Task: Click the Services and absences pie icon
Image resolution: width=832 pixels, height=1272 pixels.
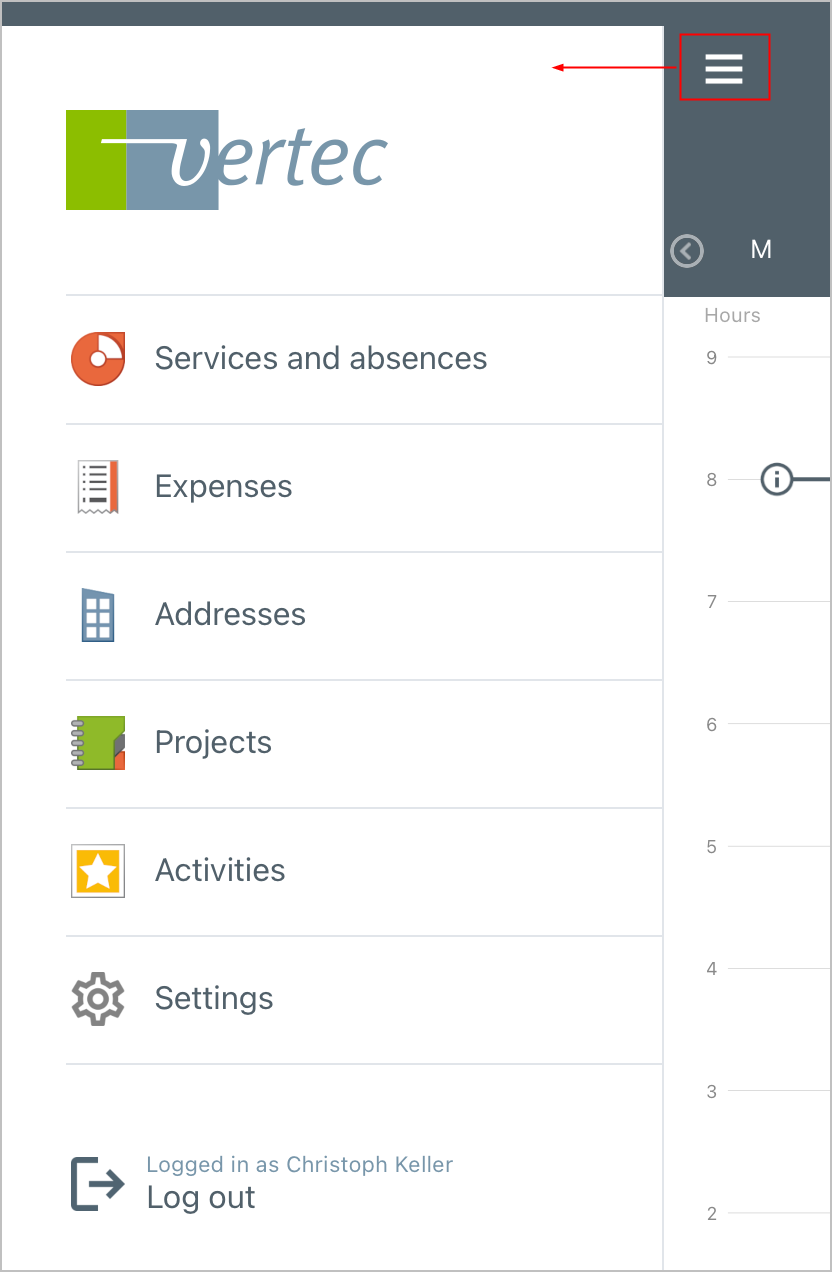Action: click(97, 358)
